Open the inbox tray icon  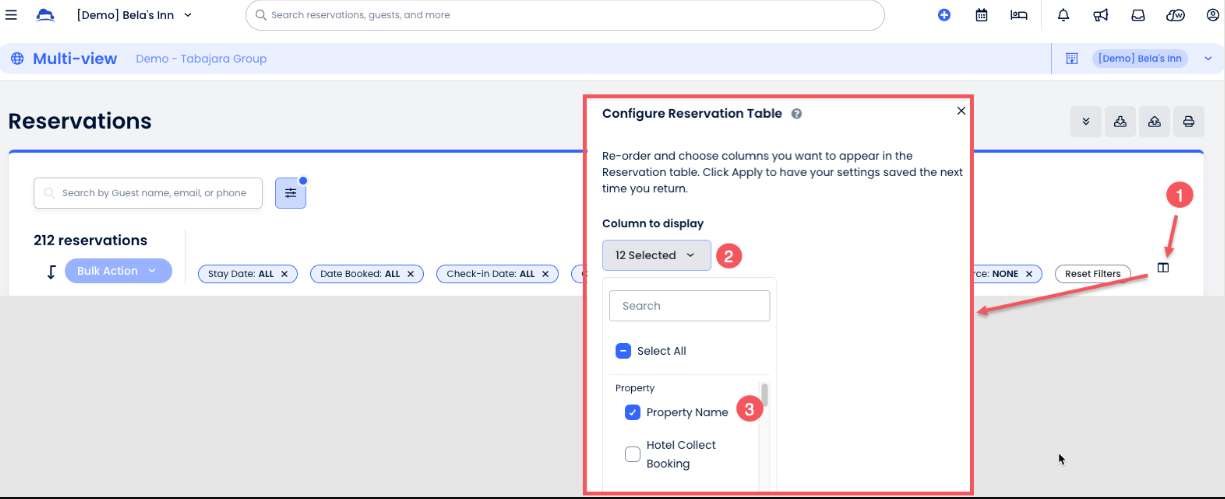1138,15
